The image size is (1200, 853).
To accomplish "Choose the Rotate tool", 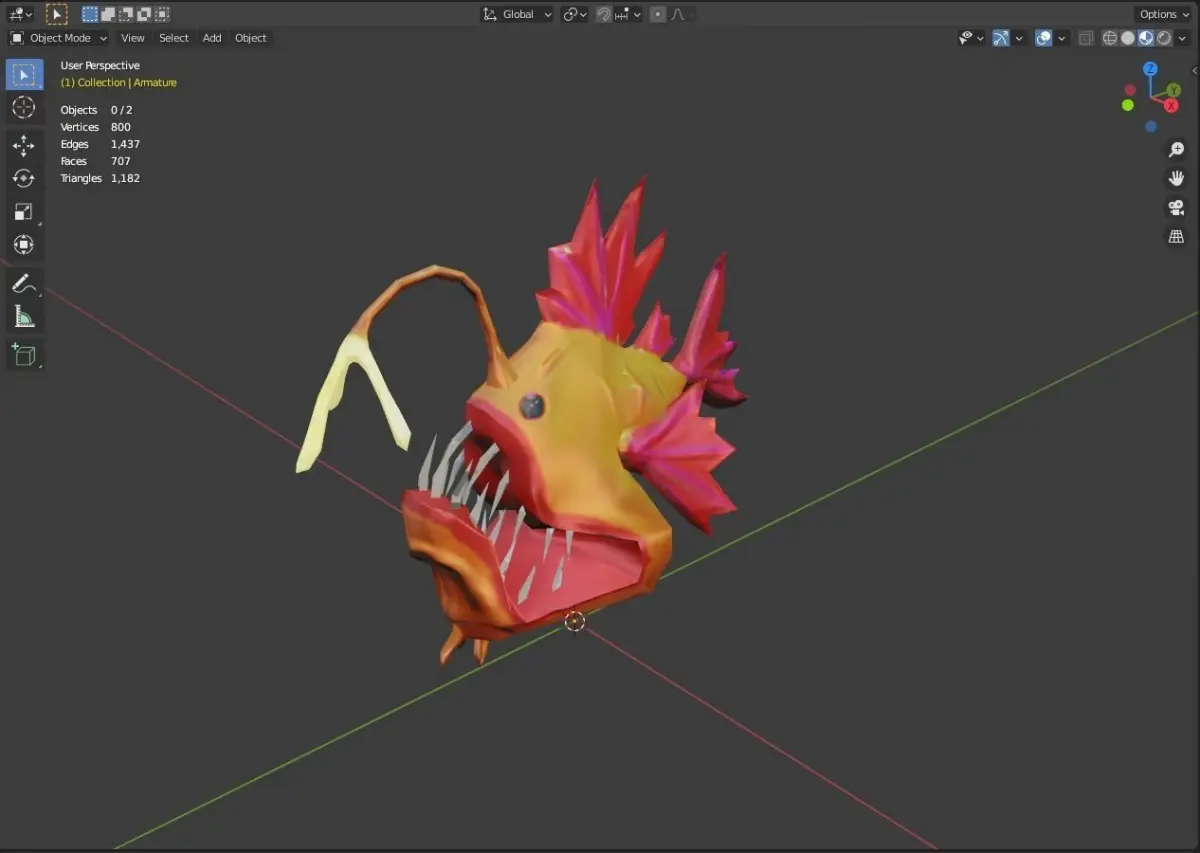I will [24, 179].
